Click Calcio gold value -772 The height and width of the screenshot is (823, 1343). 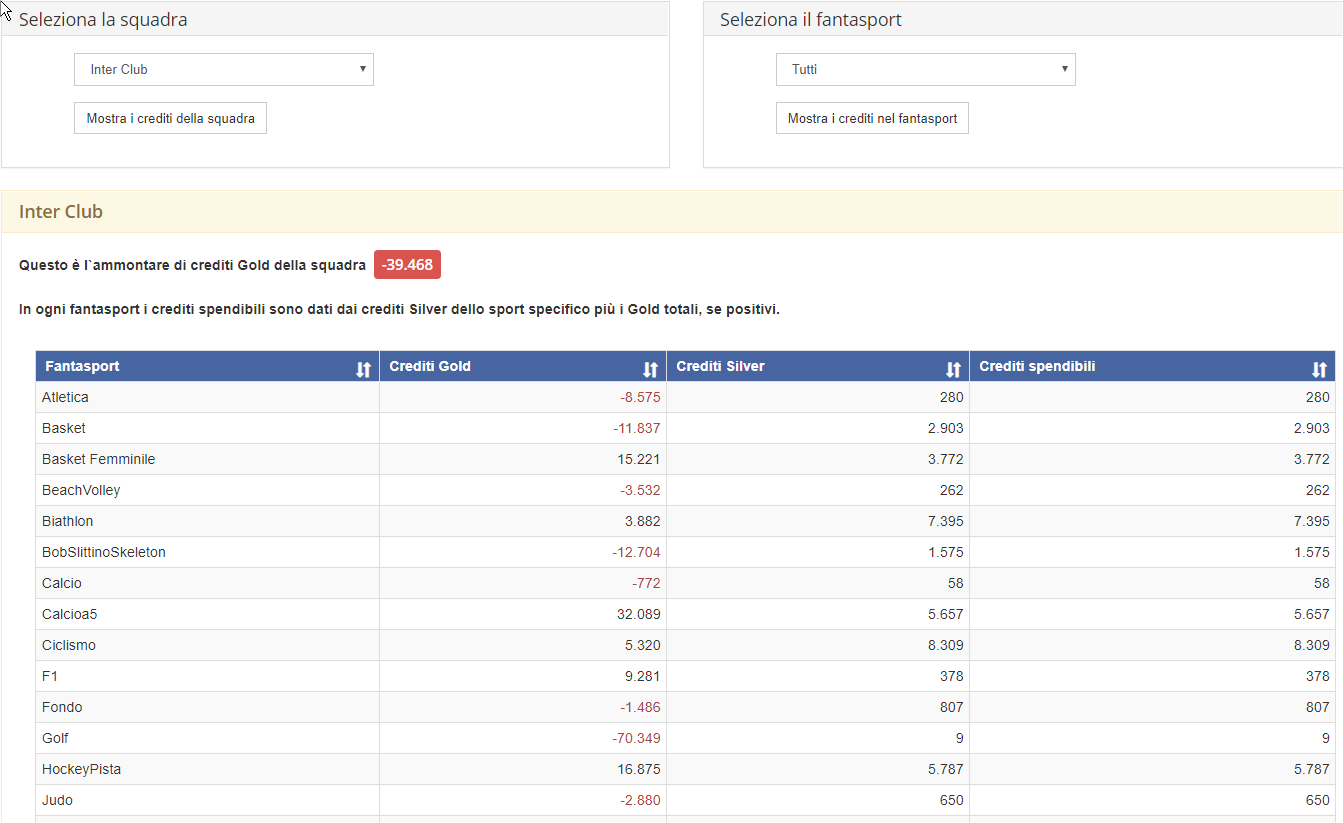[x=646, y=583]
